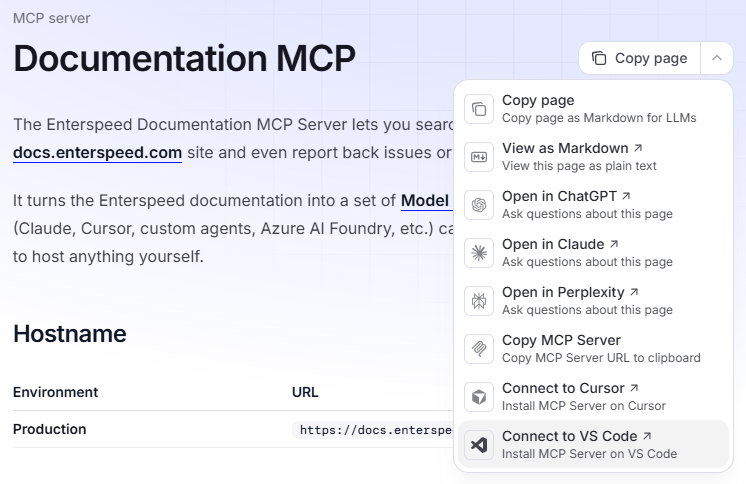Choose 'Open in Claude' entry
This screenshot has width=746, height=484.
click(x=593, y=253)
